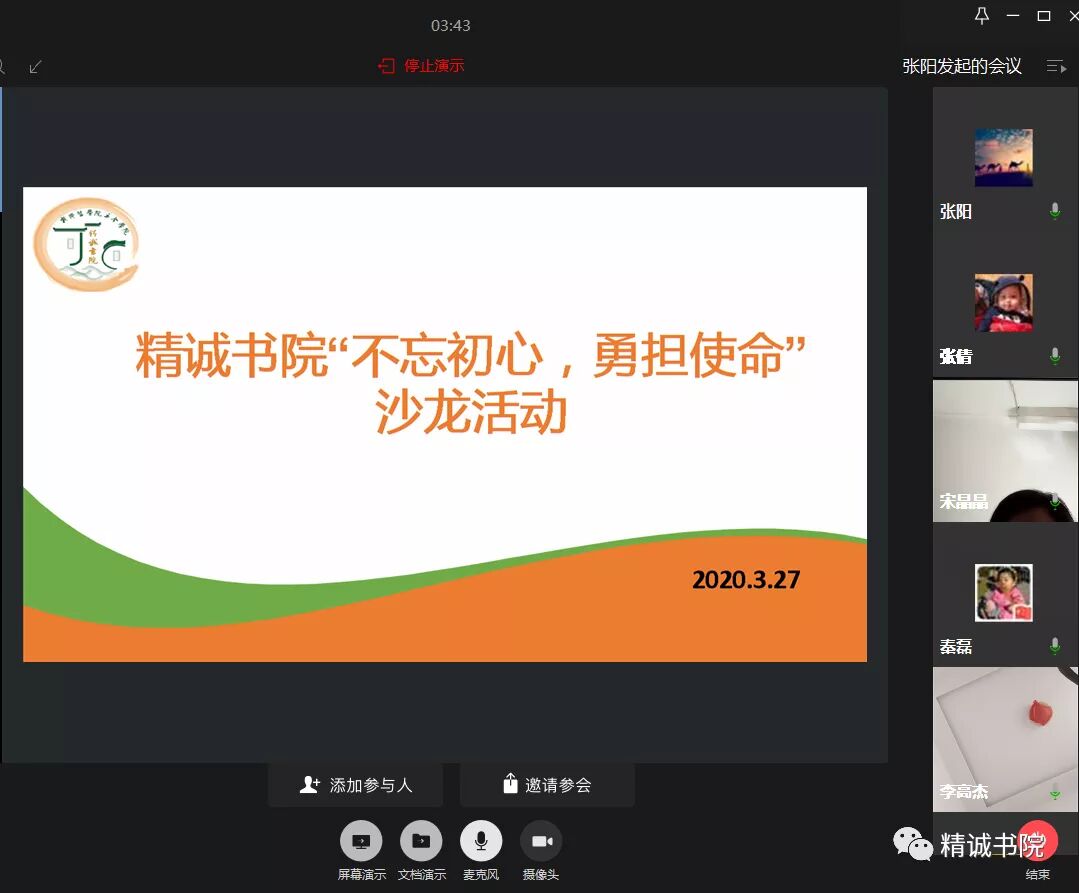Collapse the participant list panel icon
The image size is (1079, 893).
(x=1055, y=67)
